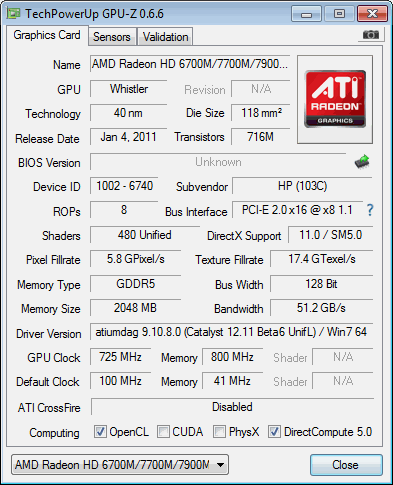The width and height of the screenshot is (393, 485).
Task: Select the Graphics Card tab
Action: pyautogui.click(x=47, y=35)
